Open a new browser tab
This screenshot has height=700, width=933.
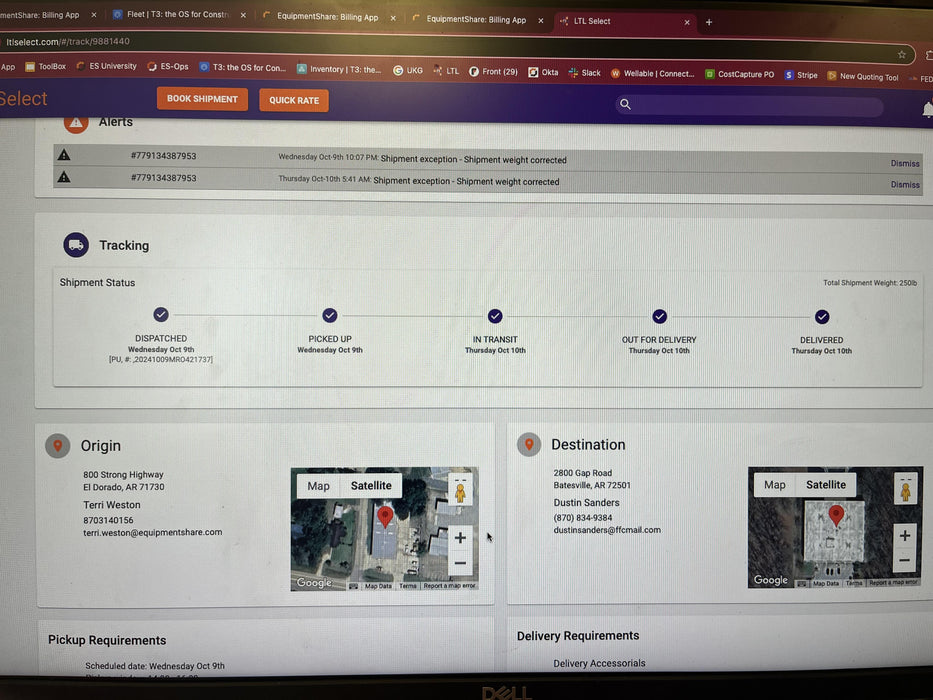point(709,22)
